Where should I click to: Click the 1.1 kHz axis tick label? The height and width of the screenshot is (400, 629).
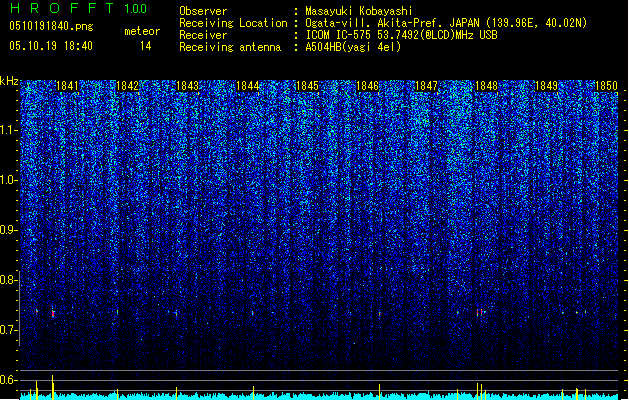point(8,130)
